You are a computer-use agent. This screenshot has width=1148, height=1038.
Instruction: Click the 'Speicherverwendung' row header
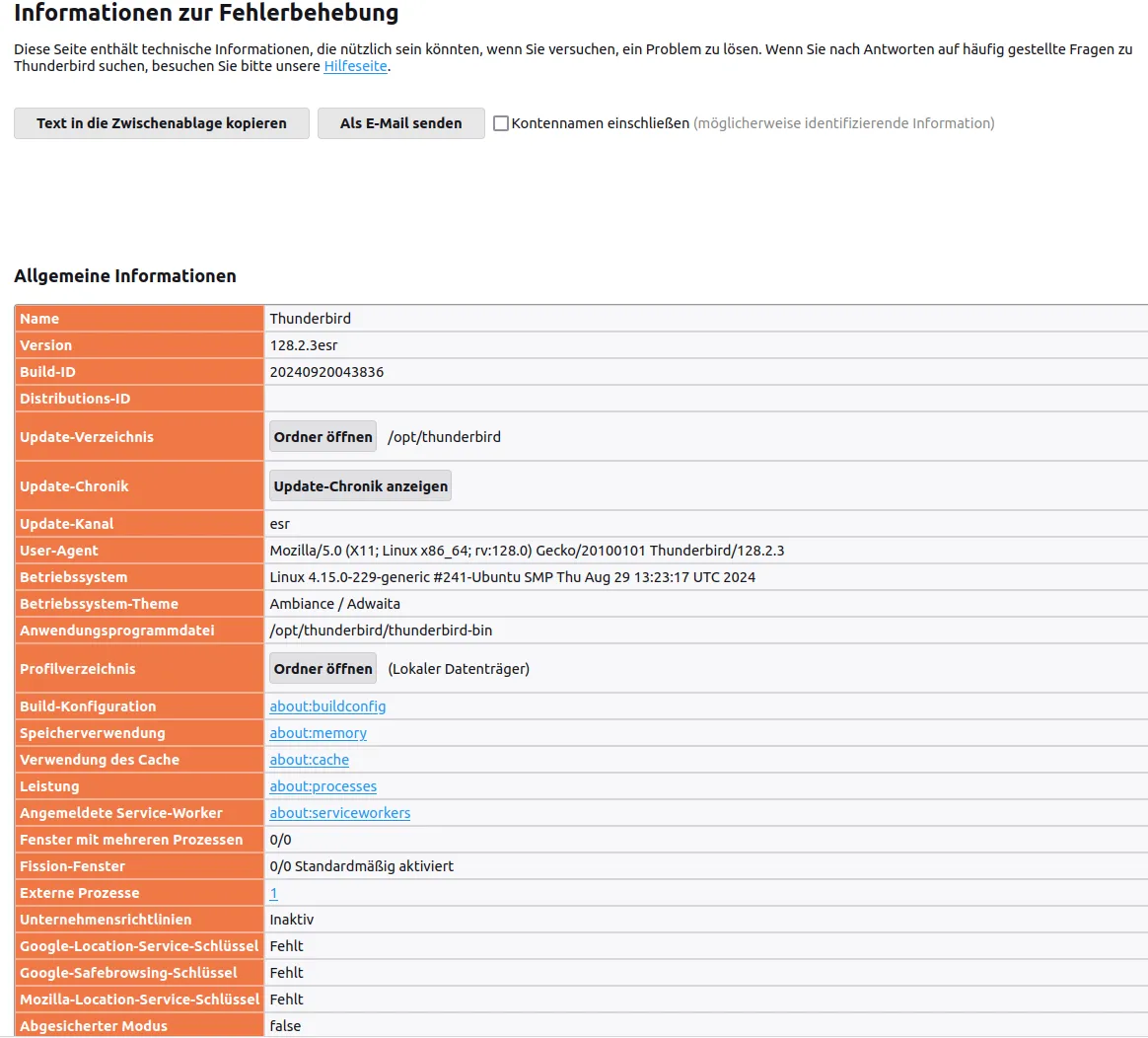click(139, 733)
